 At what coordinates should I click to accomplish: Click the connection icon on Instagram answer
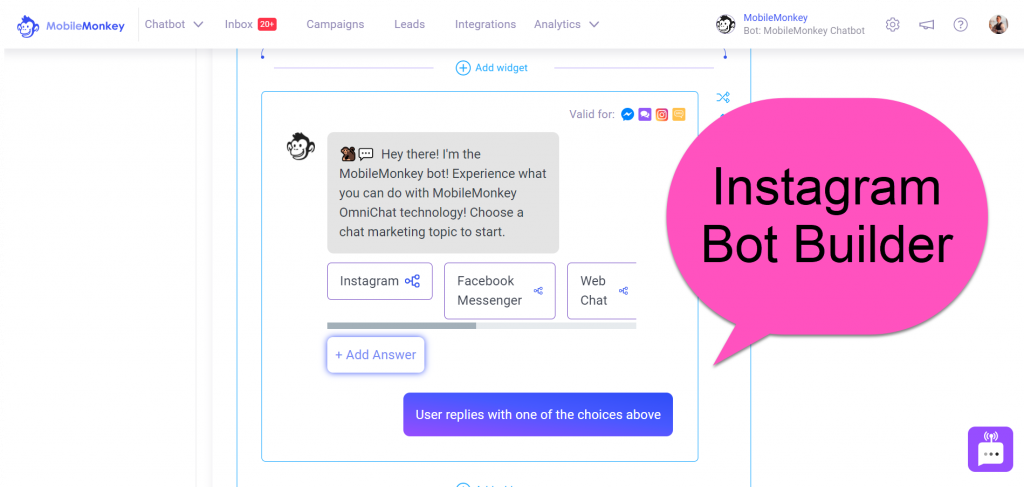(x=412, y=281)
